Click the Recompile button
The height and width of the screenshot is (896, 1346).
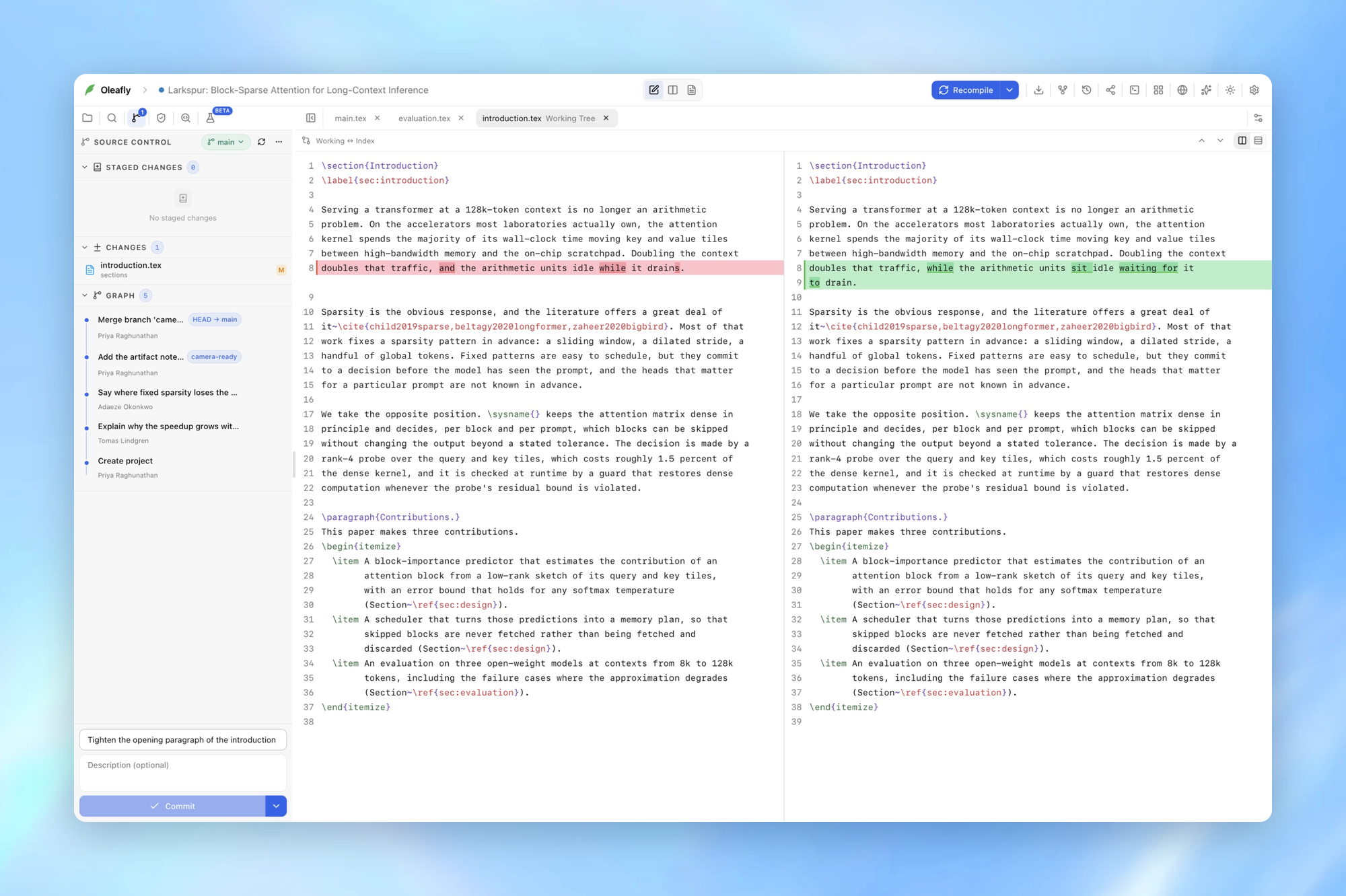coord(966,90)
